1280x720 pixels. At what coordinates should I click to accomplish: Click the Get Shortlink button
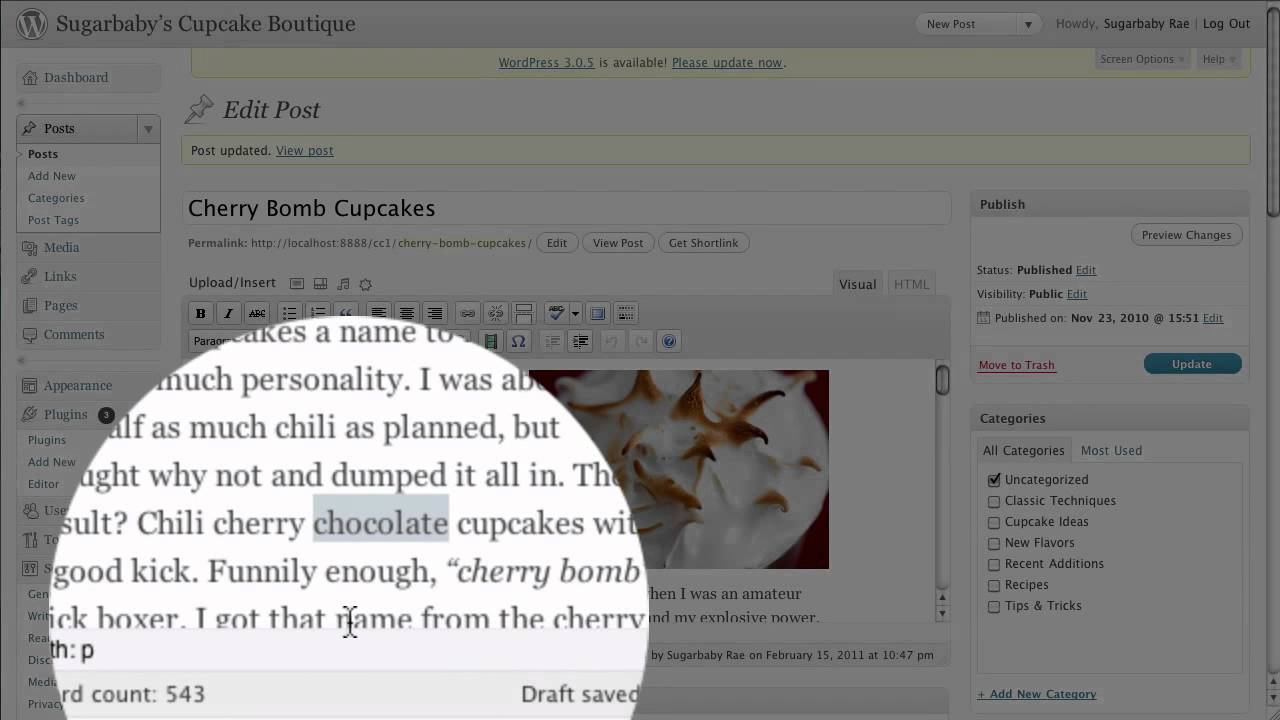click(x=703, y=243)
